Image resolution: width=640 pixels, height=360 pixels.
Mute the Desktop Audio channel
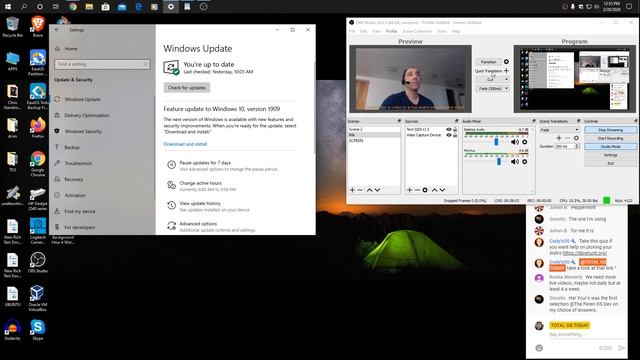(515, 142)
